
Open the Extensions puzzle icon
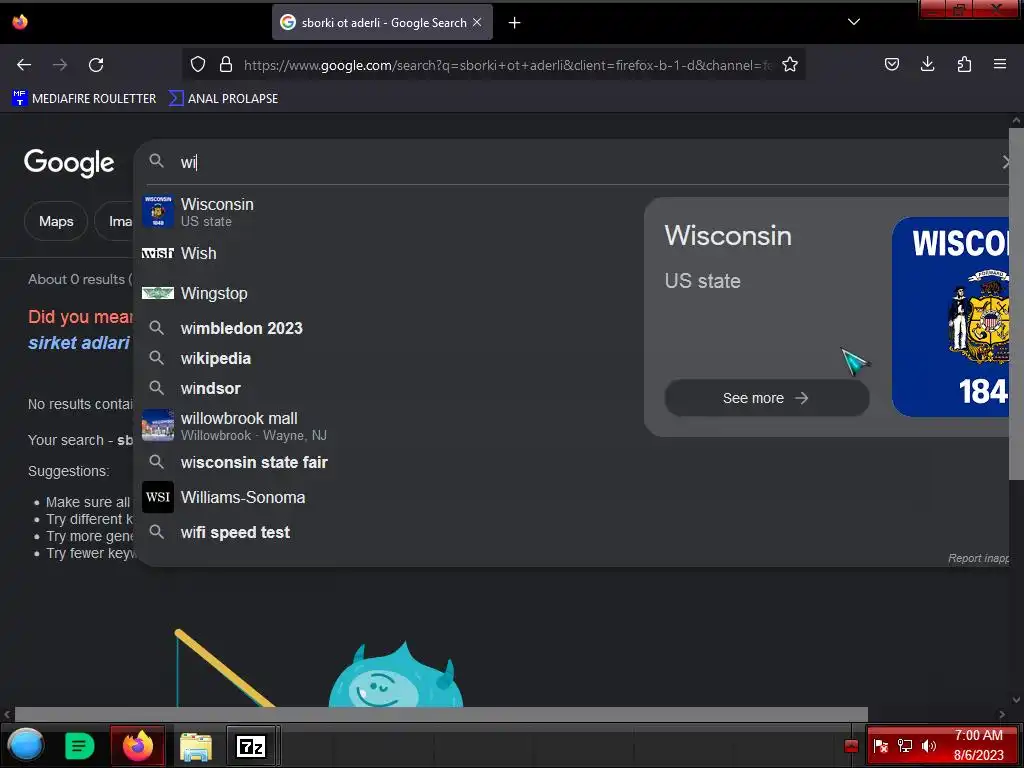coord(964,64)
